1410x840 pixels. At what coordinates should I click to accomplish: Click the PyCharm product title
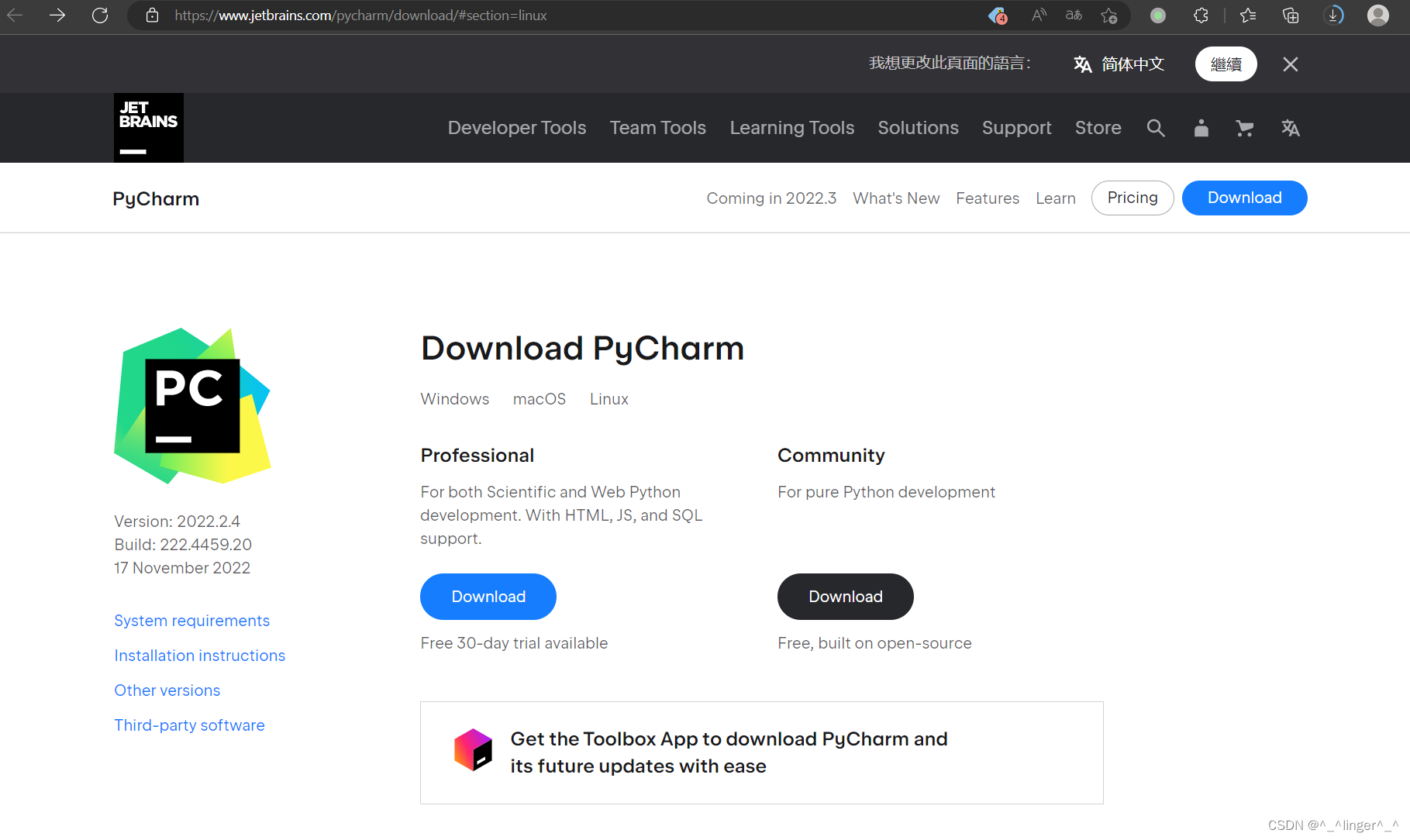click(156, 199)
